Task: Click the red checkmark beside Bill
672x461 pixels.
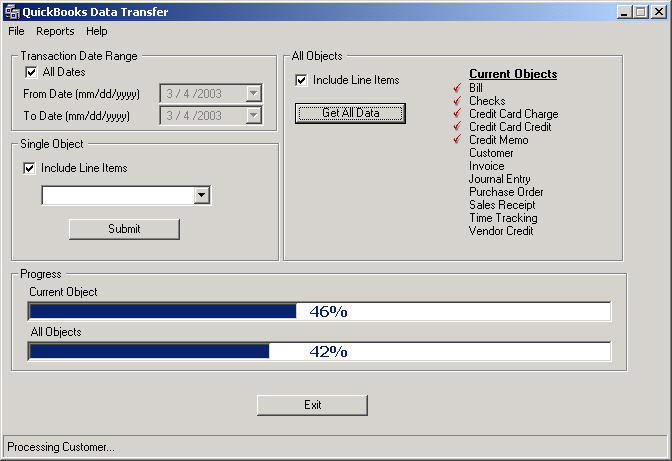Action: click(x=458, y=88)
